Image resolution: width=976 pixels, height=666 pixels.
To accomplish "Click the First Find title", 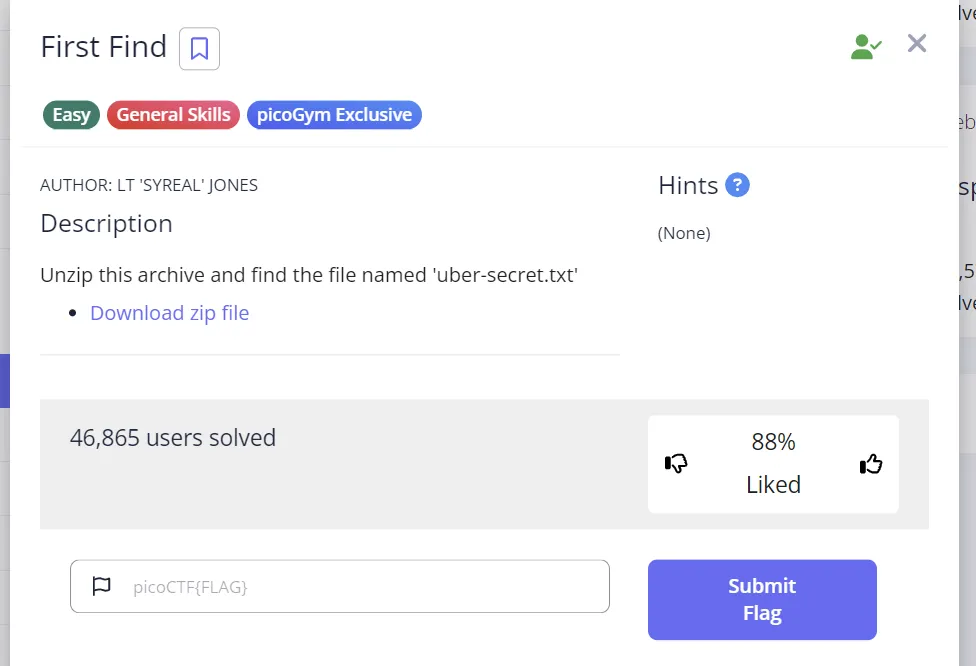I will click(x=104, y=47).
